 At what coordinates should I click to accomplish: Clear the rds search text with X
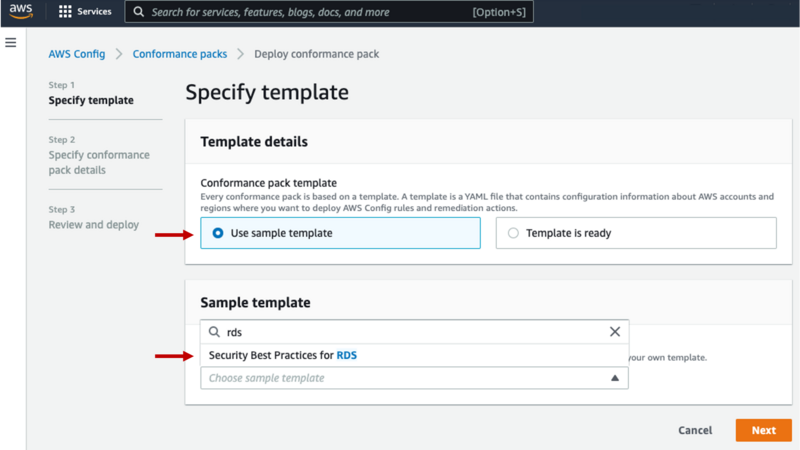point(615,332)
